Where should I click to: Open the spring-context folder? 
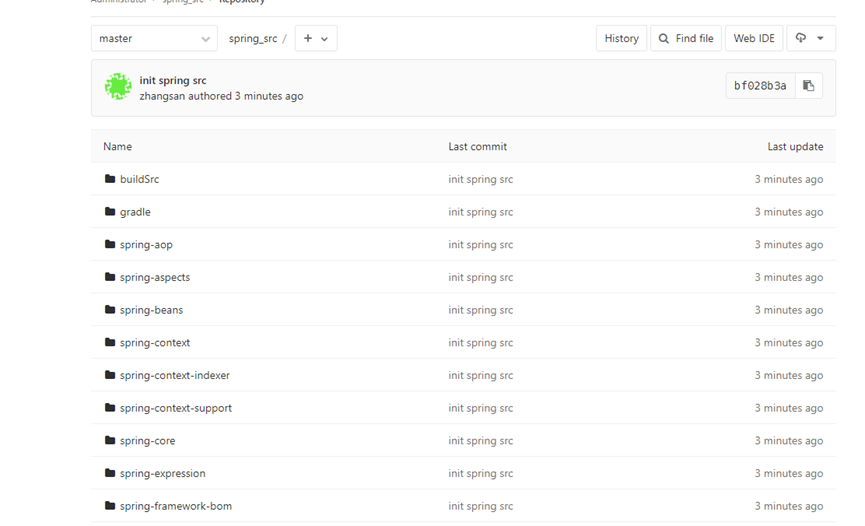[155, 343]
